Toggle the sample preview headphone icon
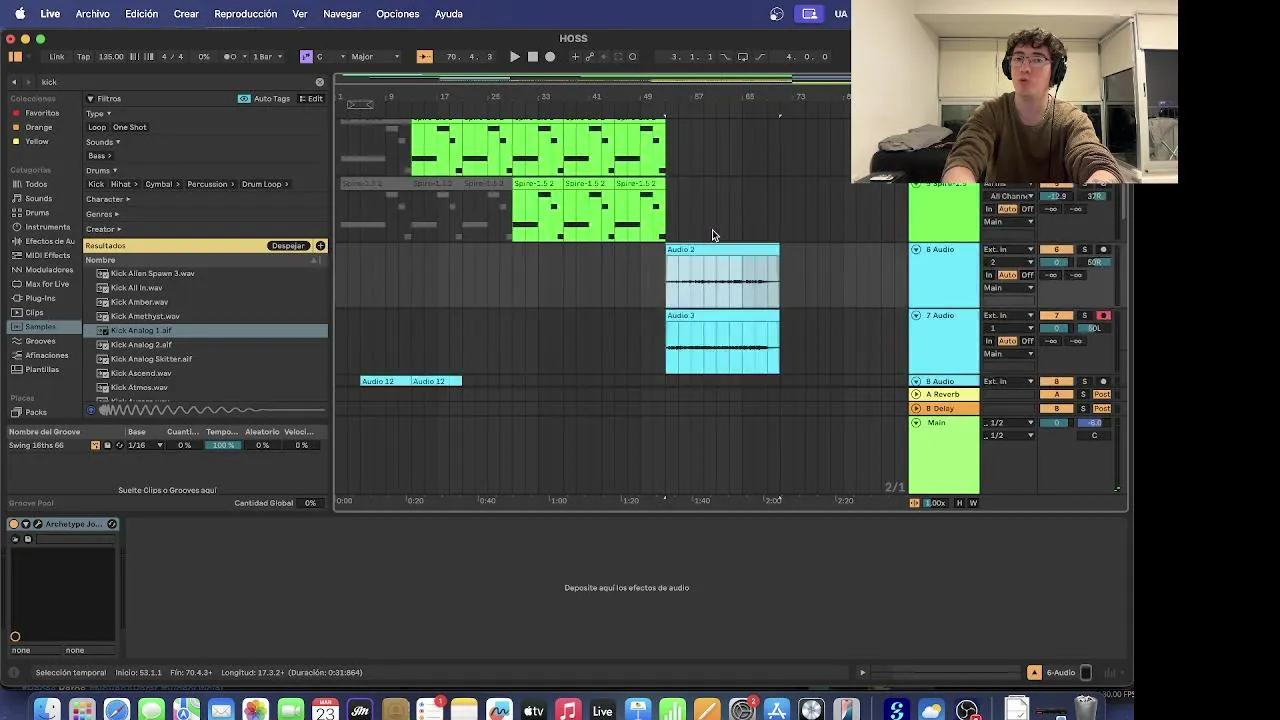The height and width of the screenshot is (720, 1280). tap(91, 410)
